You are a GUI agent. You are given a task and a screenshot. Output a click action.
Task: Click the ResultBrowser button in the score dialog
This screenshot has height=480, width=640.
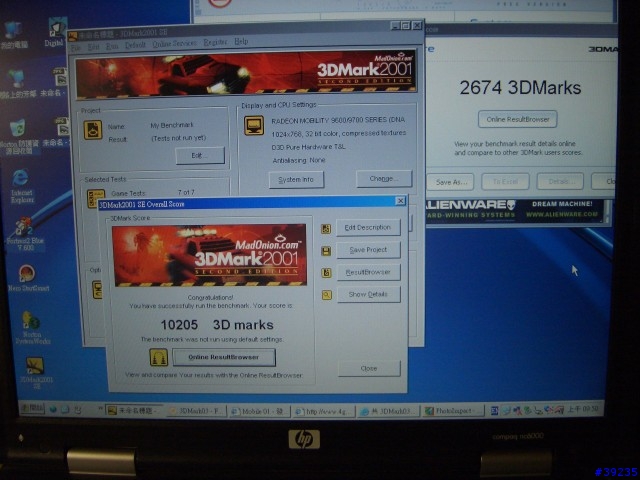369,272
